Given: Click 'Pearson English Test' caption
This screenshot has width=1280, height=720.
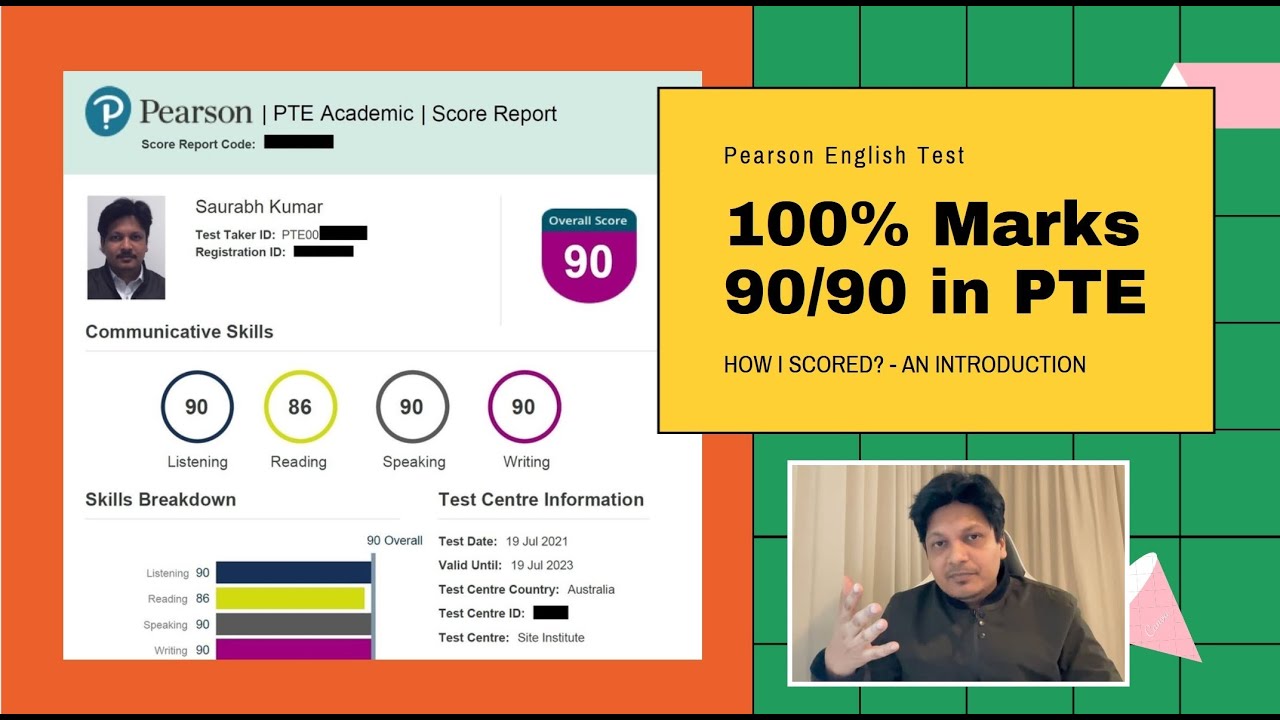Looking at the screenshot, I should click(845, 156).
